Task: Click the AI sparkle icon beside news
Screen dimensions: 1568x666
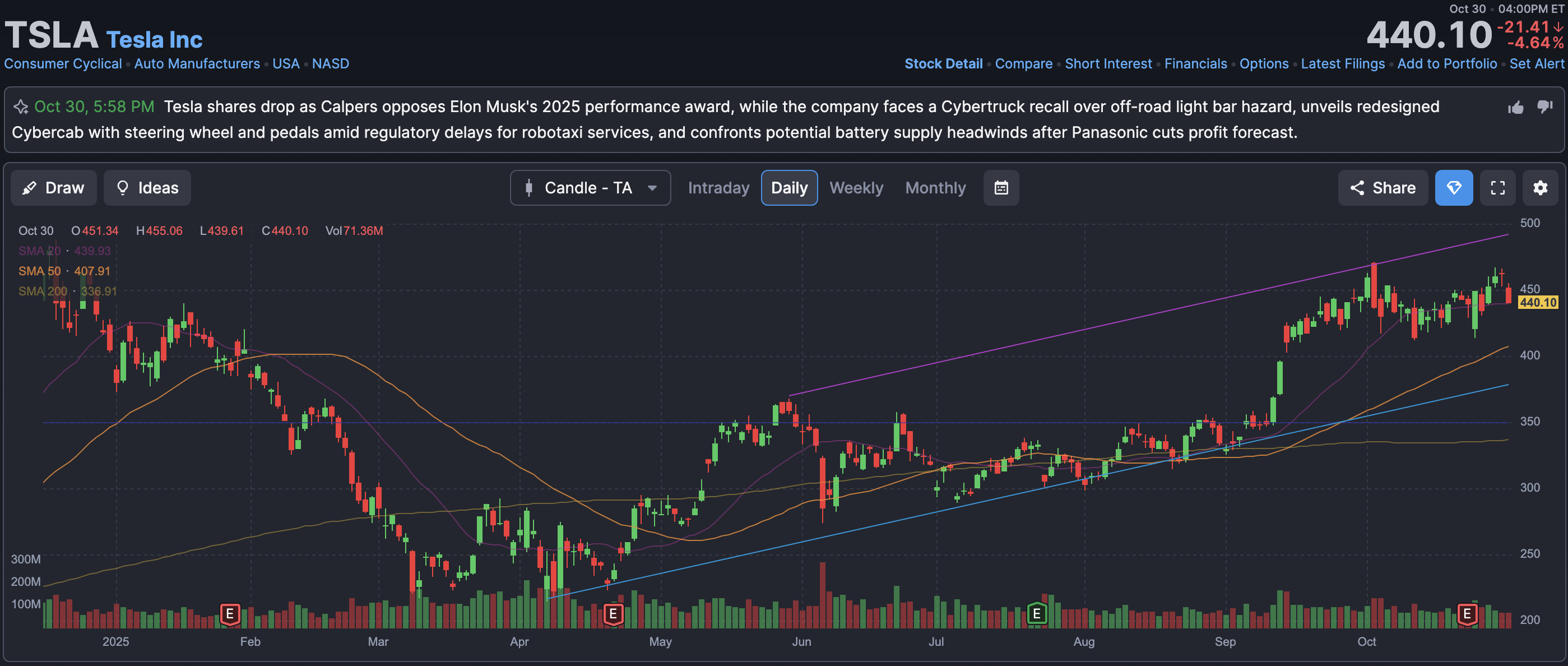Action: click(21, 107)
